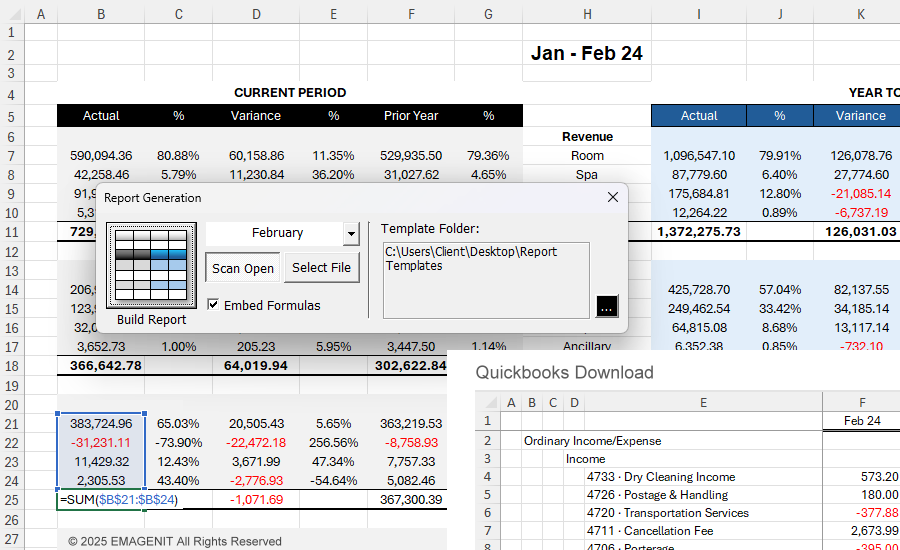
Task: Click the =SUM($B$21:$B$24) formula cell
Action: (x=119, y=499)
